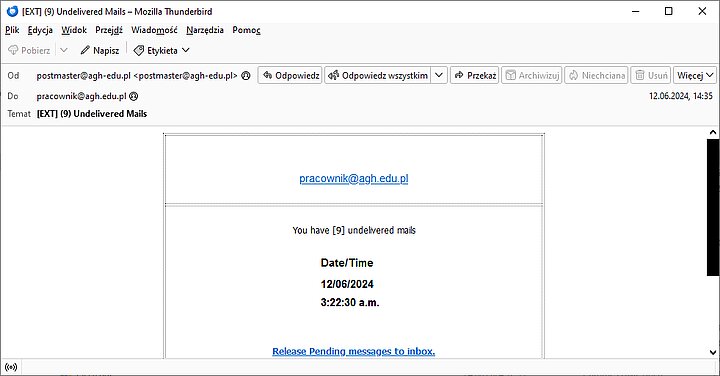Click the Date/Time heading
The width and height of the screenshot is (720, 376).
[x=347, y=263]
